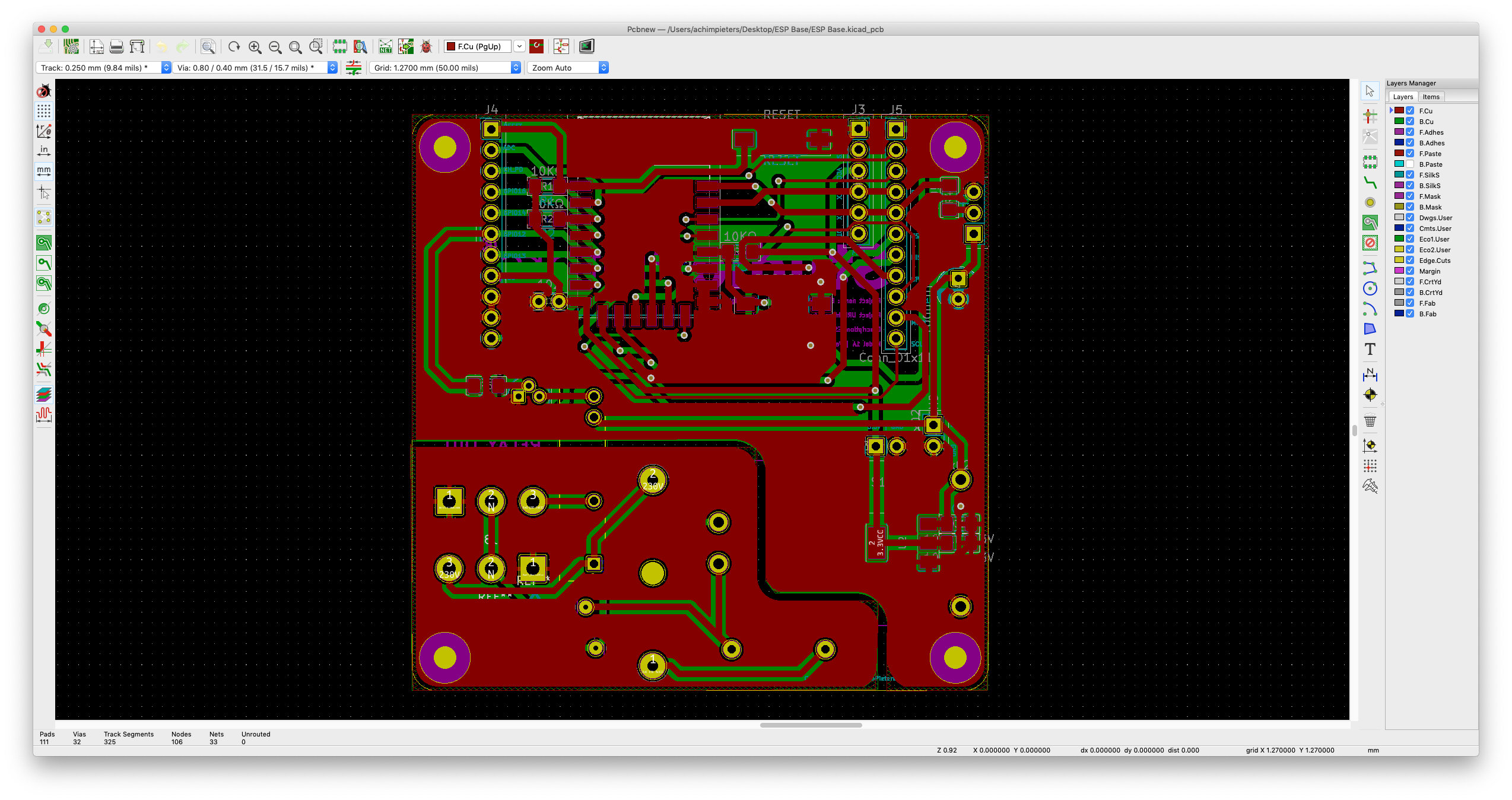Click the Margin layer color swatch
Image resolution: width=1512 pixels, height=800 pixels.
[x=1399, y=271]
